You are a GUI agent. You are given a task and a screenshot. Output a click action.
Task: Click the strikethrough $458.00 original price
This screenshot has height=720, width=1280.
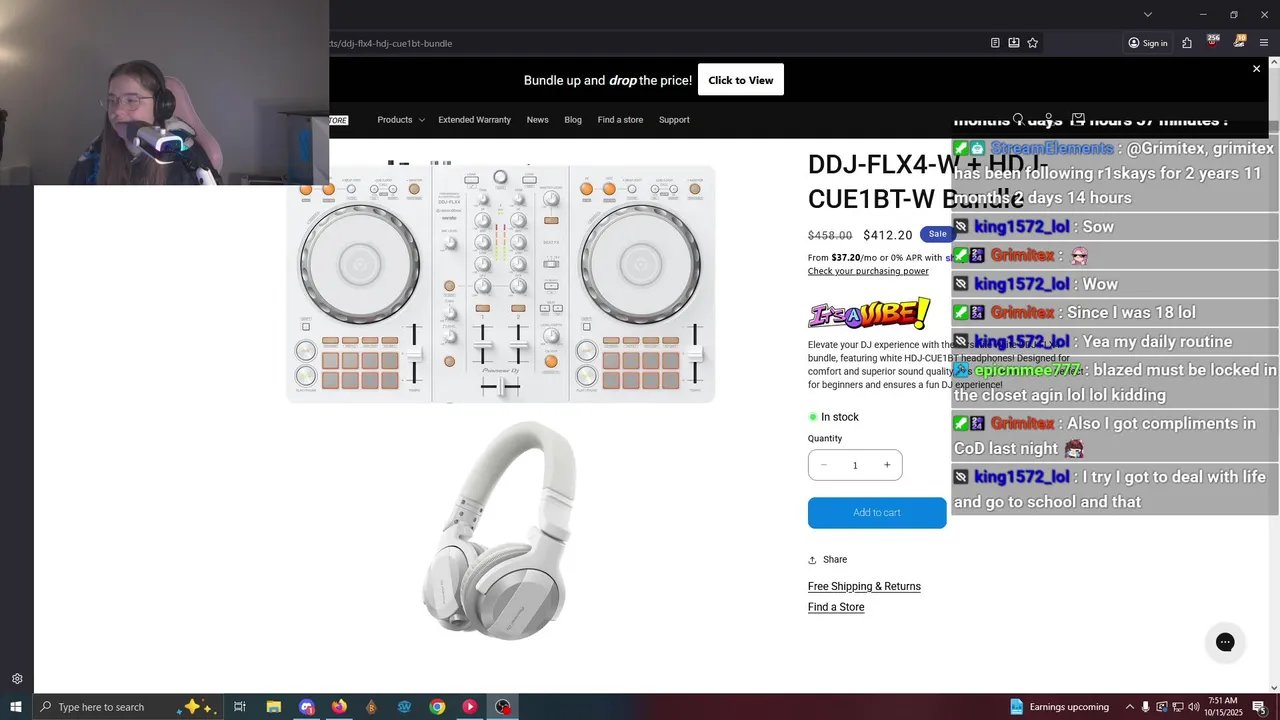pos(830,236)
